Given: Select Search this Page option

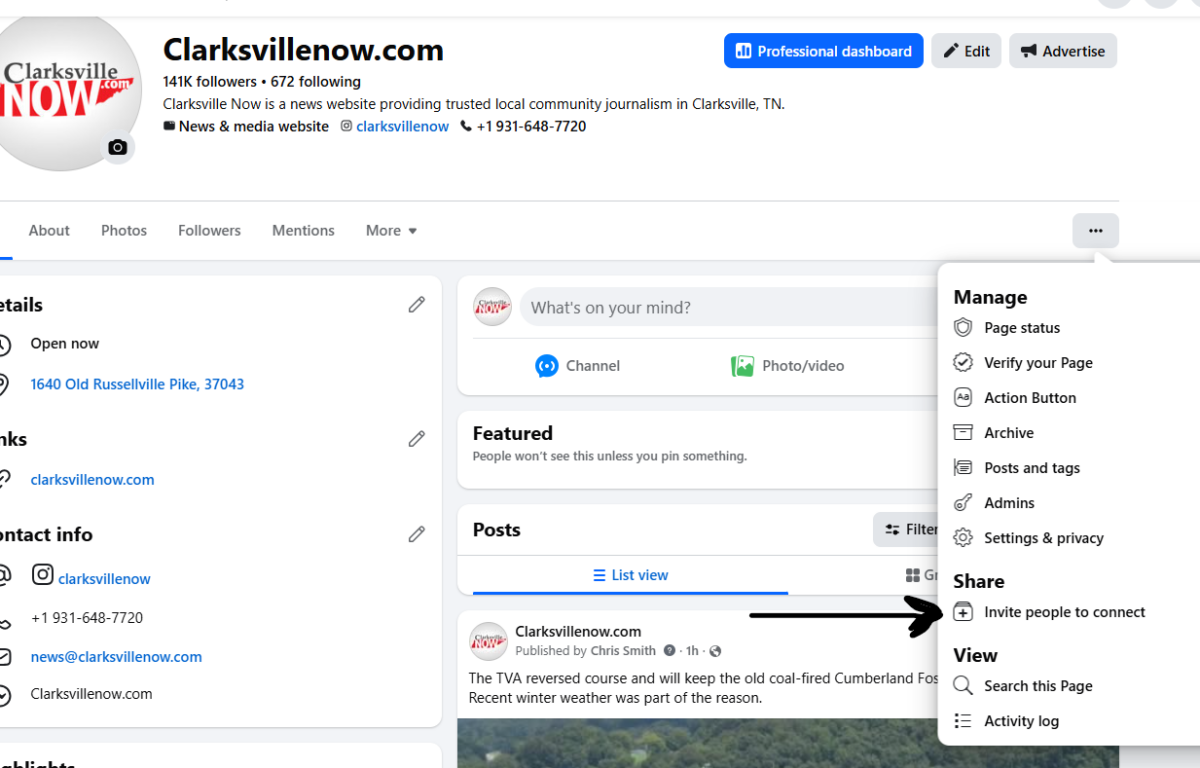Looking at the screenshot, I should point(1037,686).
